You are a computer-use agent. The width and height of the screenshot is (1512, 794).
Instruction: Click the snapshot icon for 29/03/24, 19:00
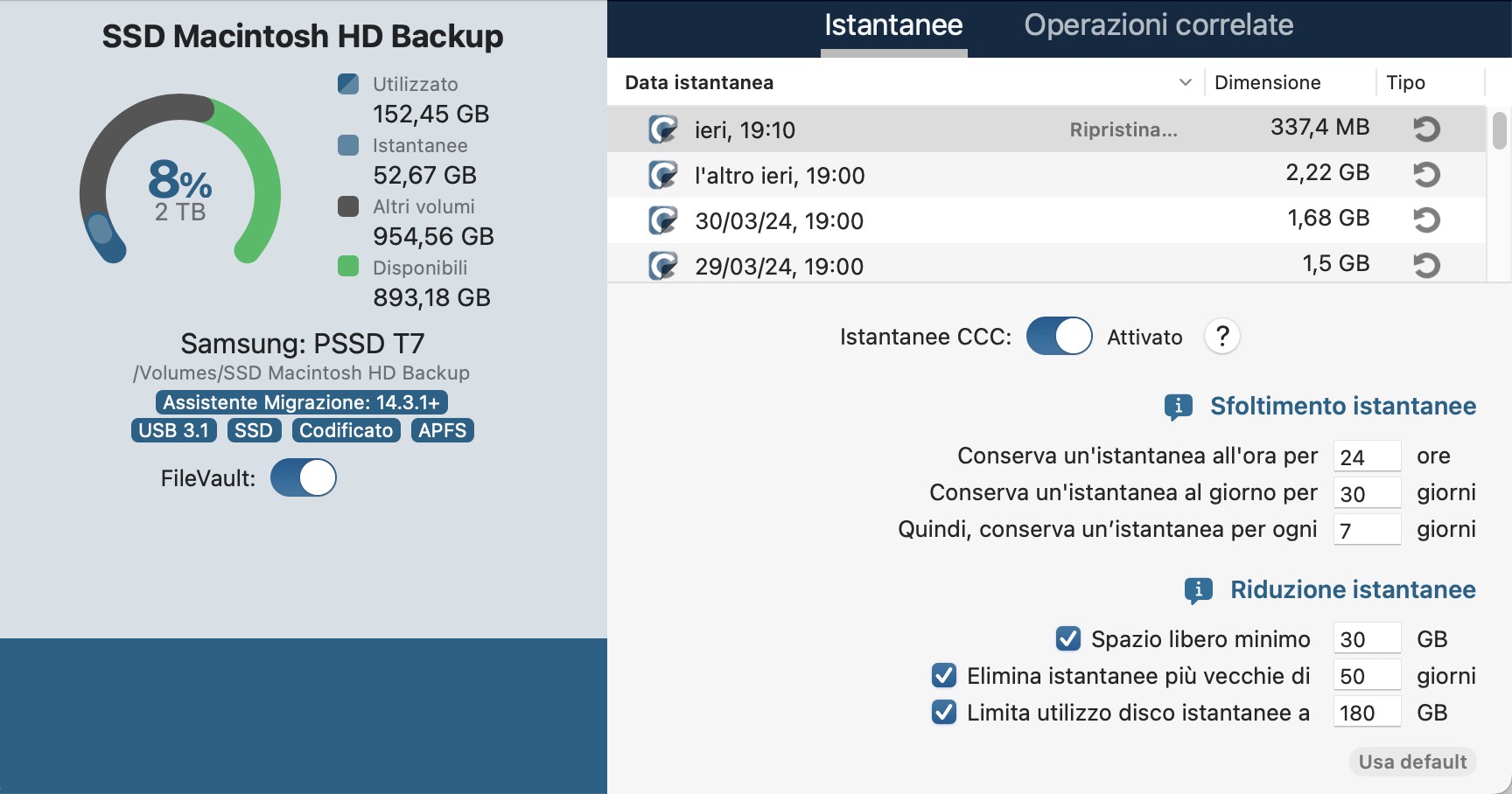[x=662, y=265]
